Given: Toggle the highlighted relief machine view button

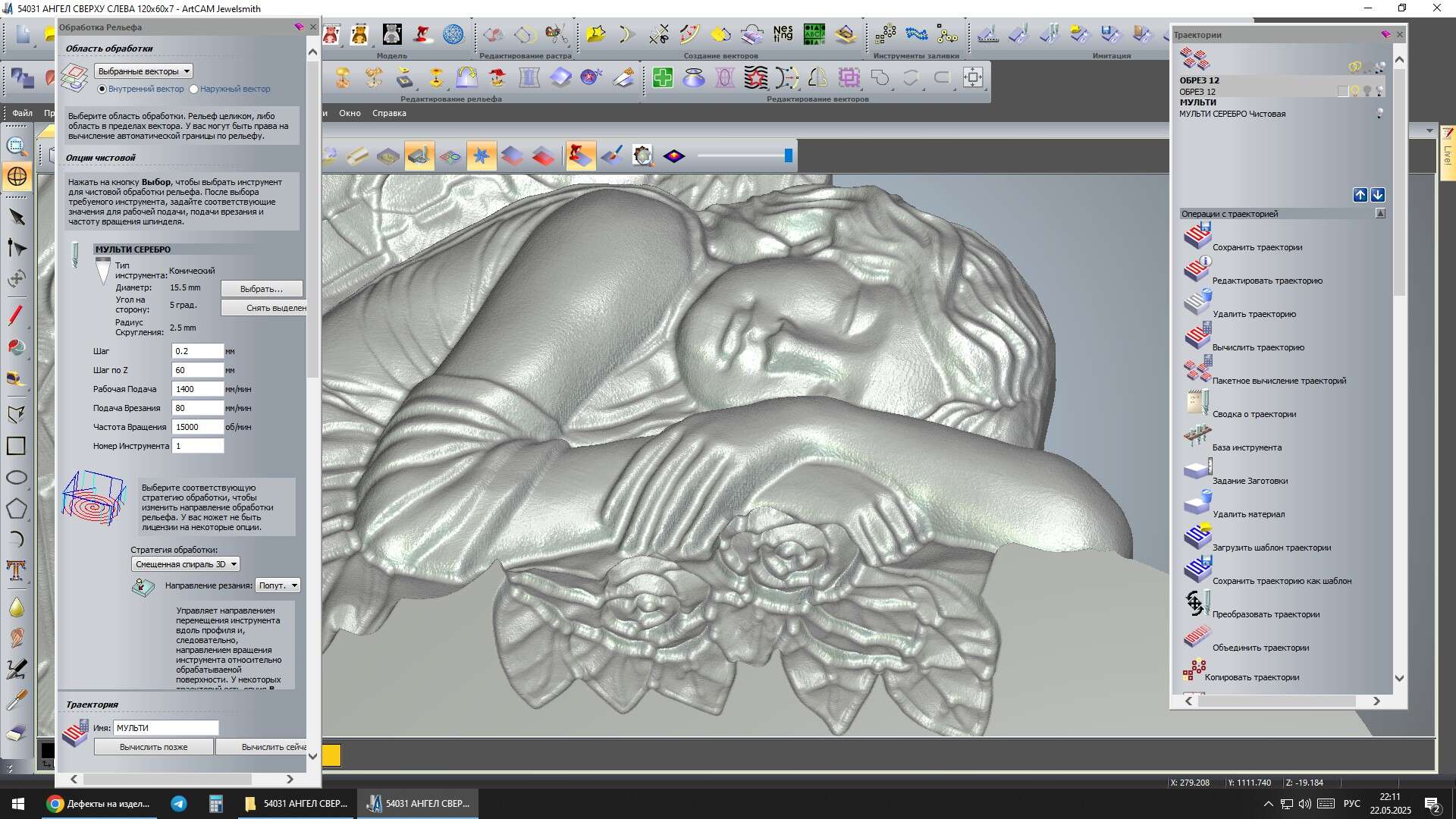Looking at the screenshot, I should tap(419, 156).
